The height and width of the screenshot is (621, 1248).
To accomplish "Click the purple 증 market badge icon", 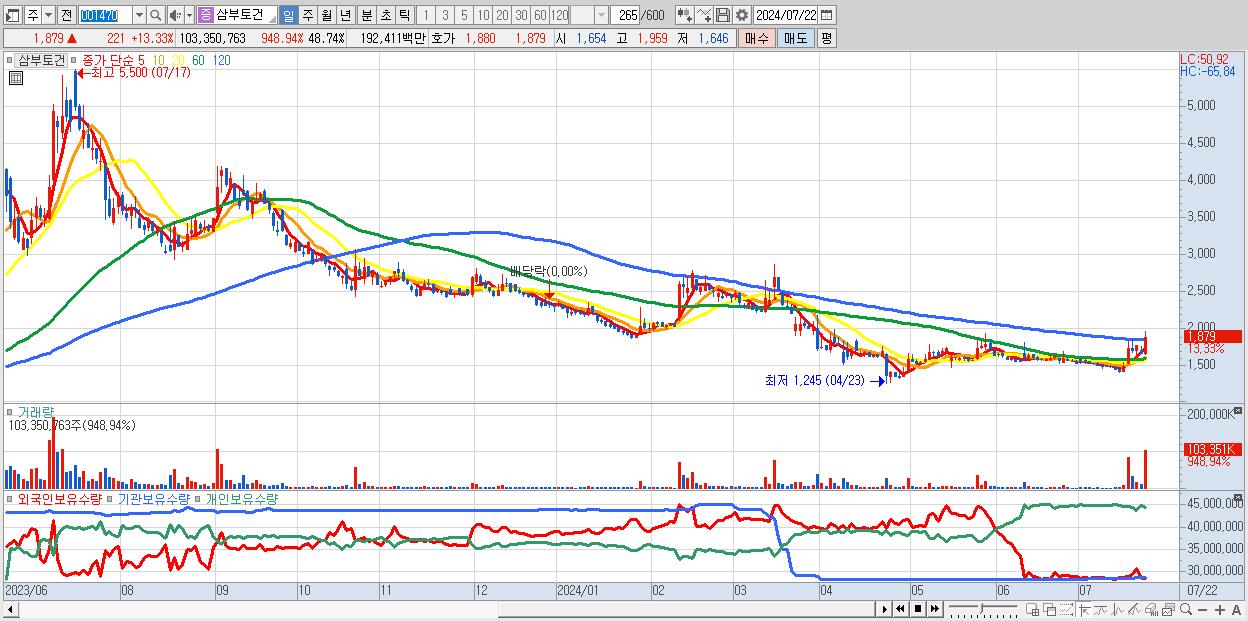I will click(205, 16).
